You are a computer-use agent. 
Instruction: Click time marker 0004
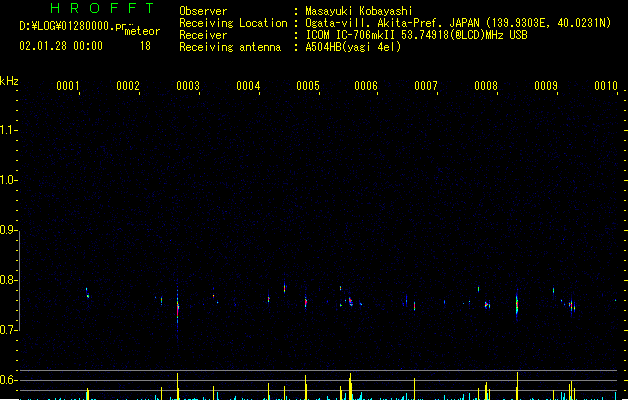tap(248, 86)
